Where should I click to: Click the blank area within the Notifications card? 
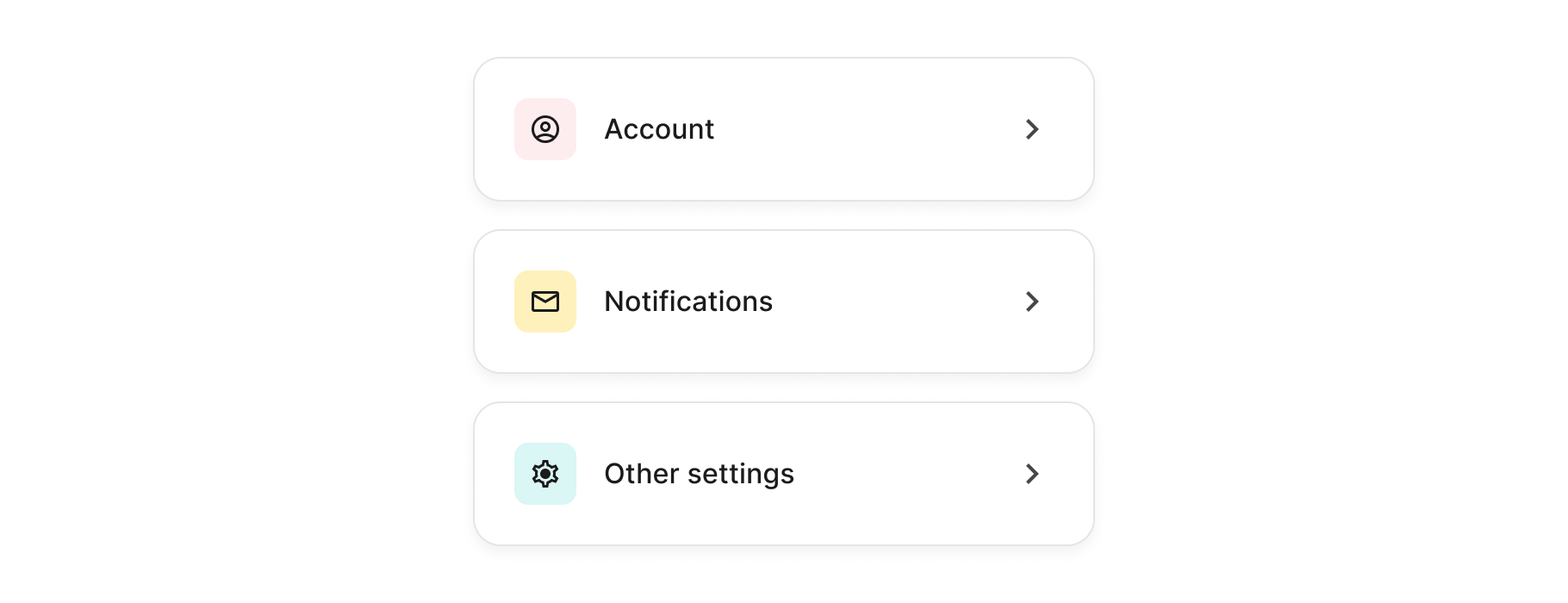896,301
